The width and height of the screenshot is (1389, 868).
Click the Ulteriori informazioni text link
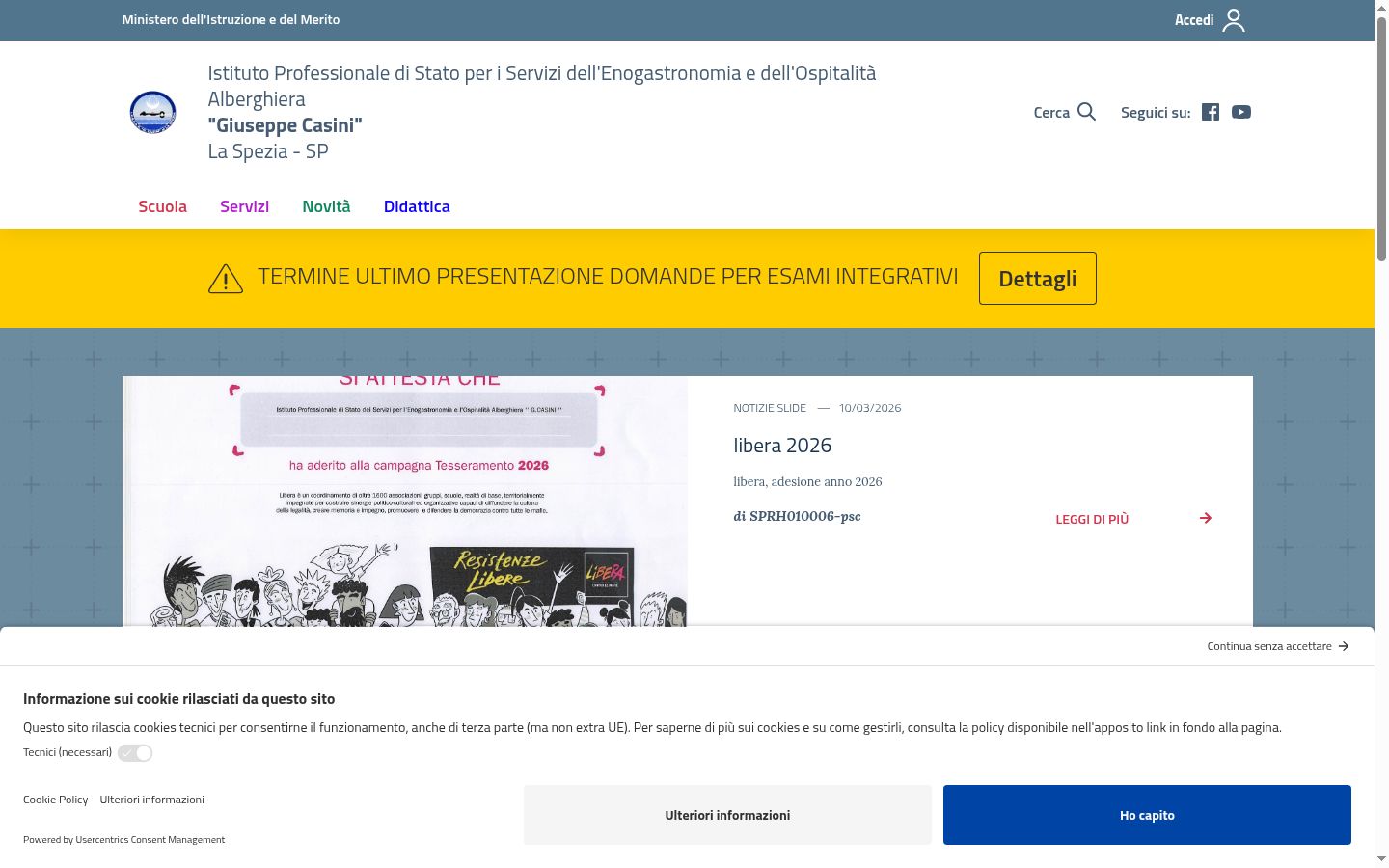[x=151, y=800]
